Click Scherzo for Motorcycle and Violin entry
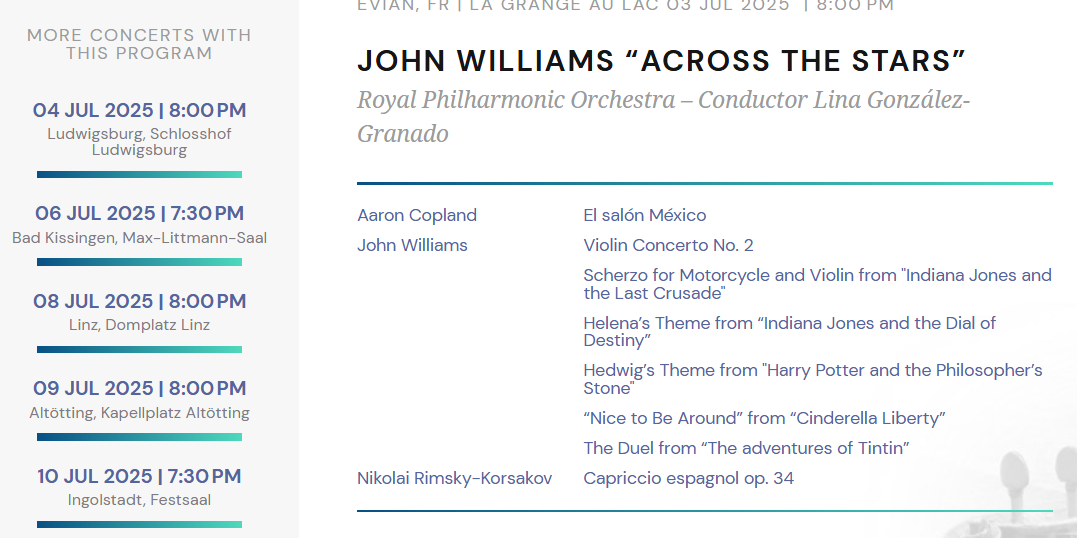 [x=817, y=284]
